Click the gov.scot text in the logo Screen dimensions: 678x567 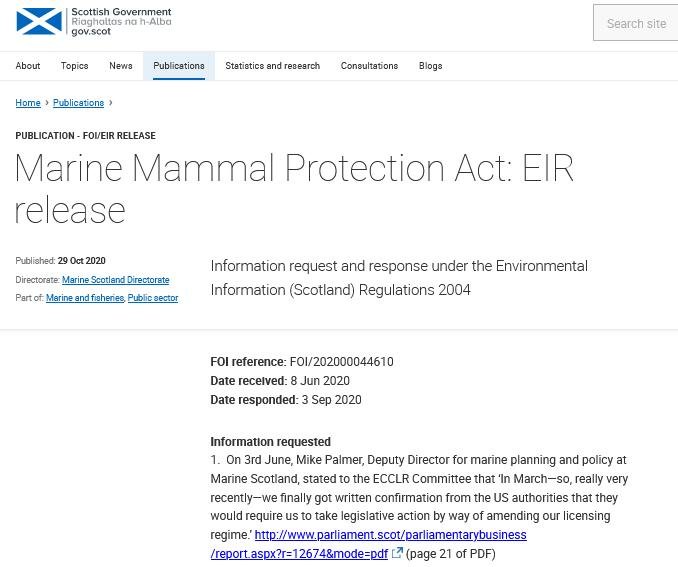point(90,32)
